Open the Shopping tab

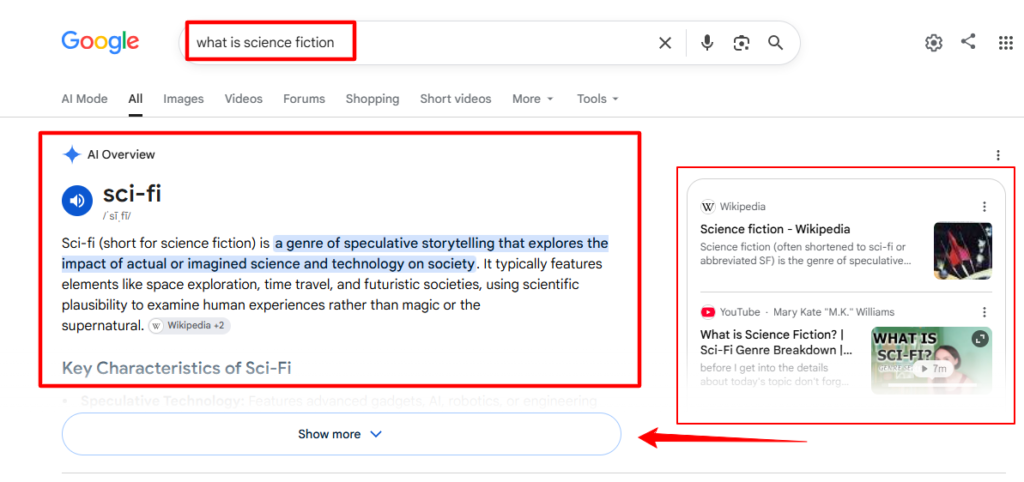click(x=372, y=99)
